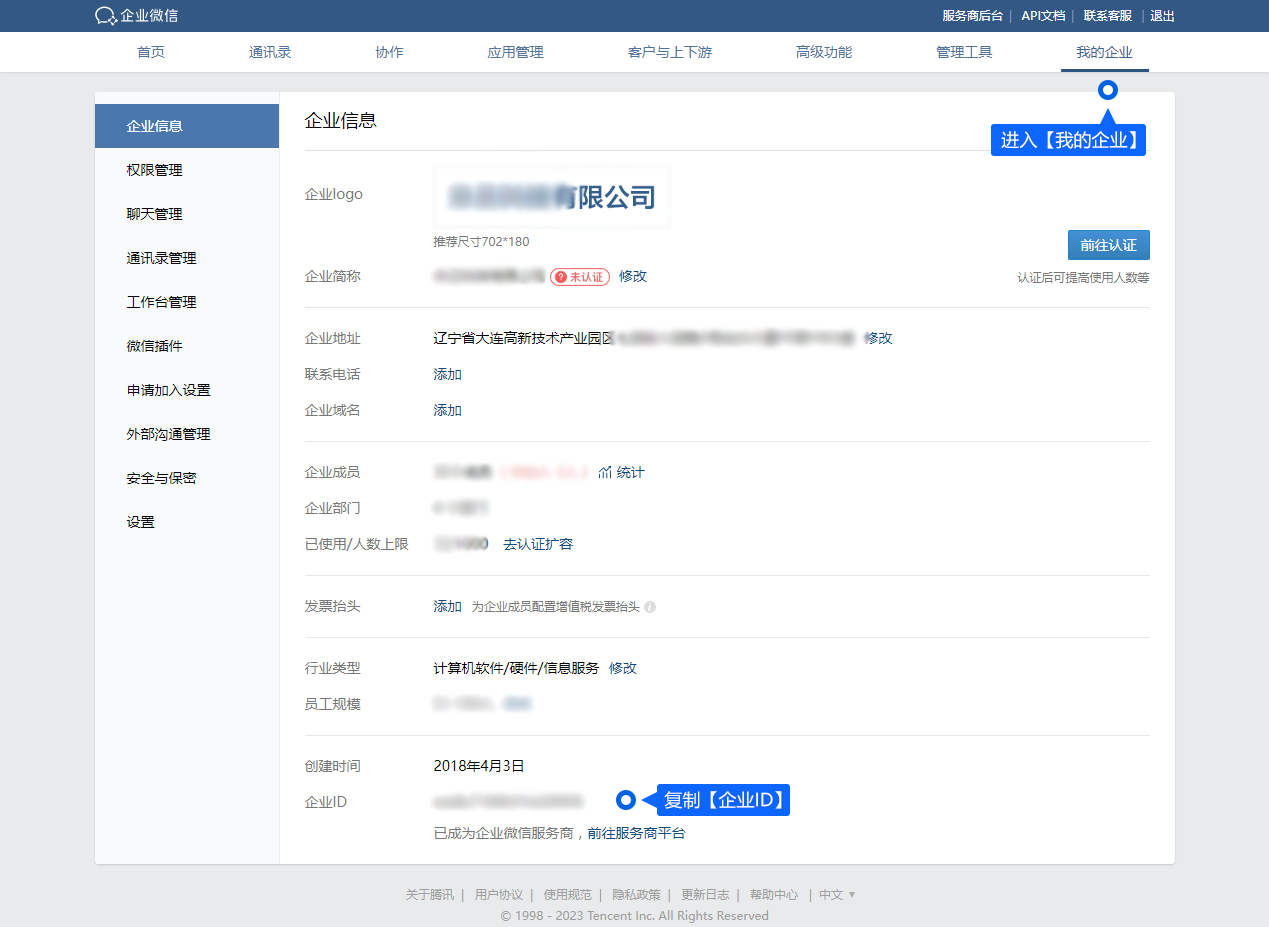
Task: Click the 未认证 warning badge
Action: coord(580,277)
